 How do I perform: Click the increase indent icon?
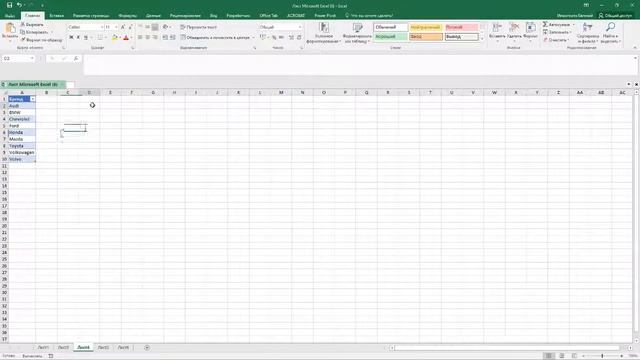[173, 37]
